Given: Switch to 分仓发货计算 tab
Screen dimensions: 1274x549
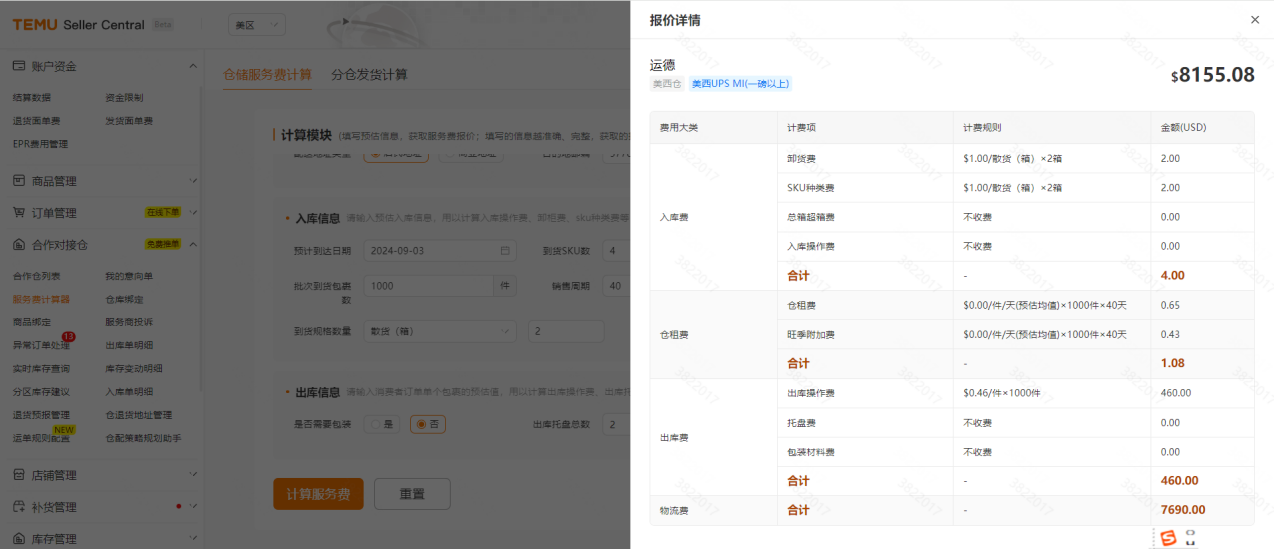Looking at the screenshot, I should (369, 75).
